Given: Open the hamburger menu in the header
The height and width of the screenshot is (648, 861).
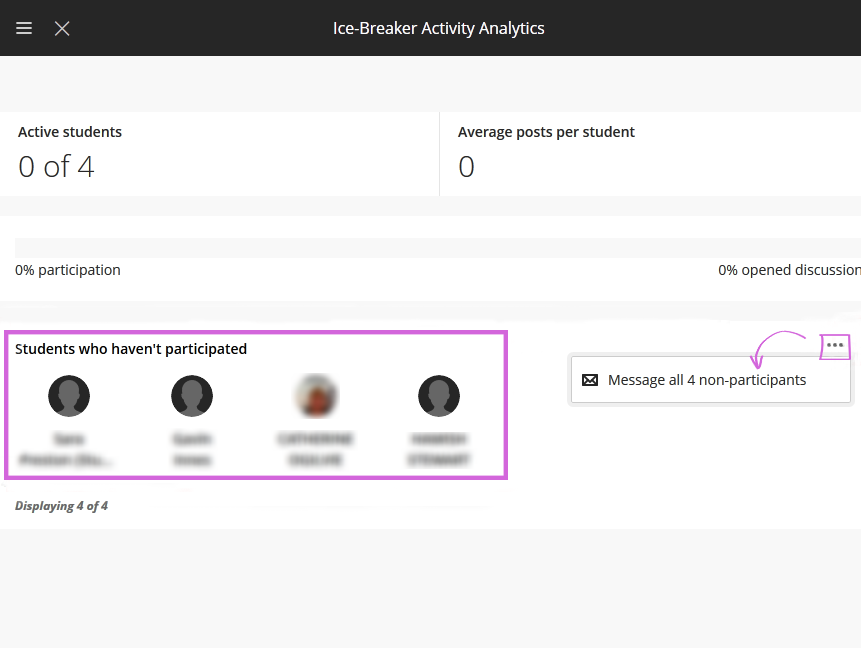Looking at the screenshot, I should (x=24, y=28).
